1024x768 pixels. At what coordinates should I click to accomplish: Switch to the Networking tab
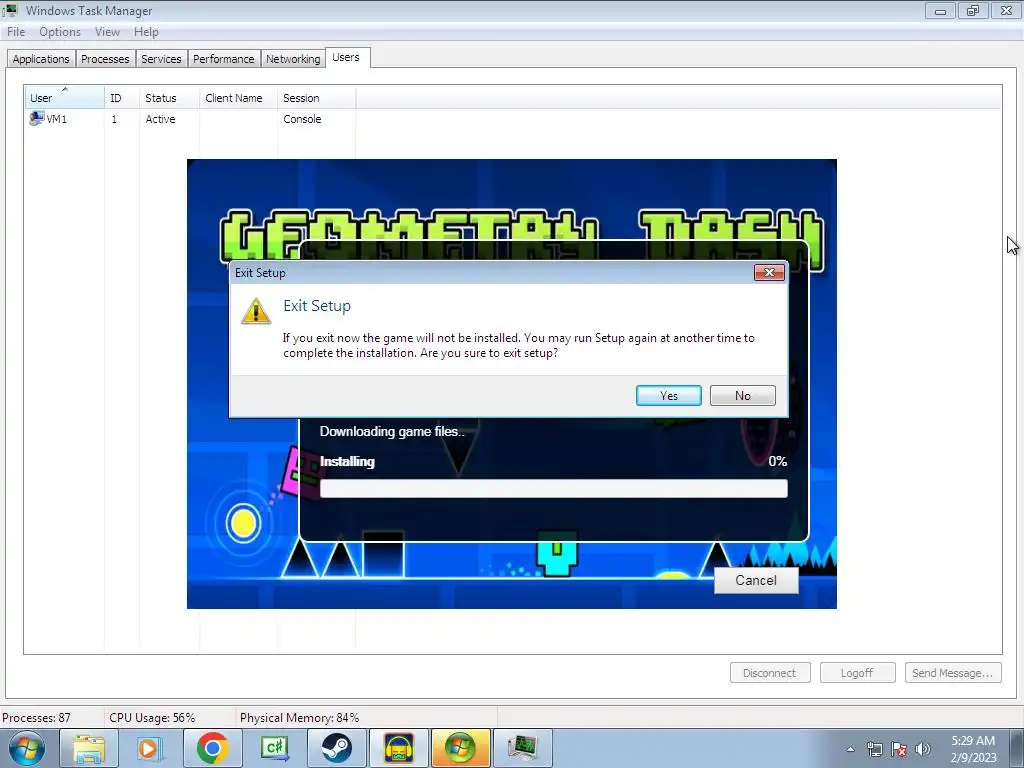pos(293,59)
